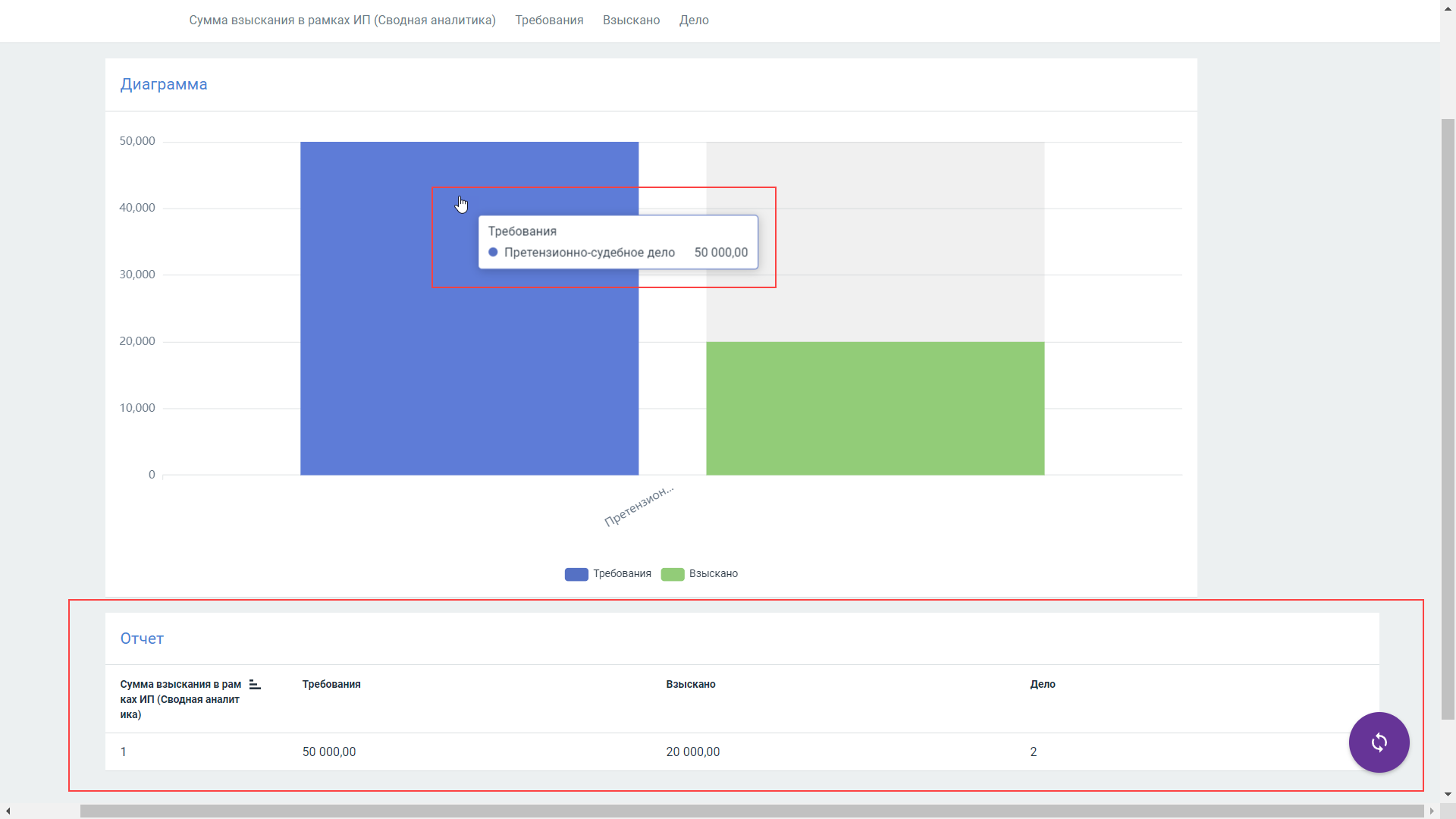Image resolution: width=1456 pixels, height=819 pixels.
Task: Click the vertical scrollbar thumb
Action: pos(1448,419)
